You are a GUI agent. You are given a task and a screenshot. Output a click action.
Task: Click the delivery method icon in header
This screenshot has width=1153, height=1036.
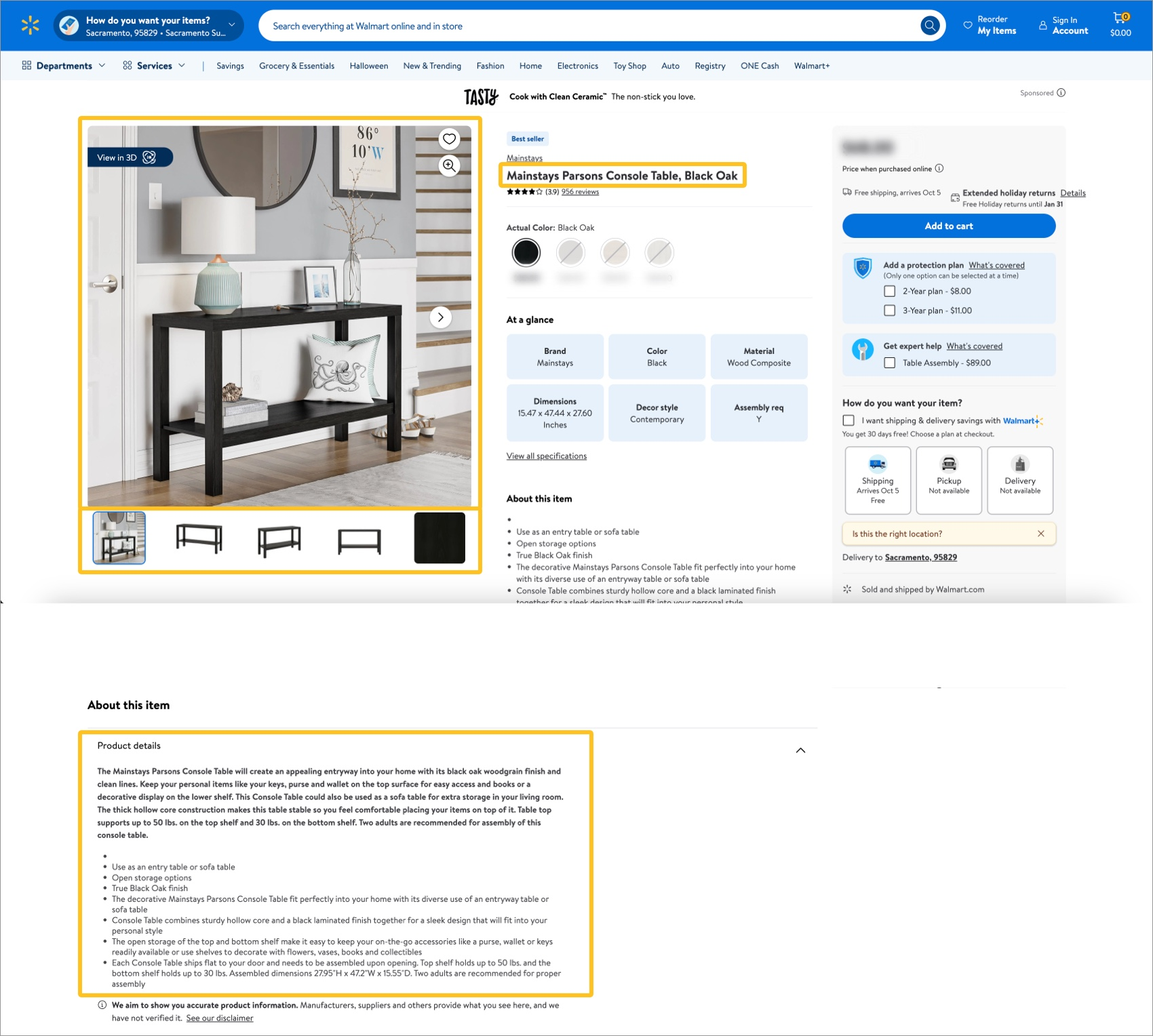[69, 26]
